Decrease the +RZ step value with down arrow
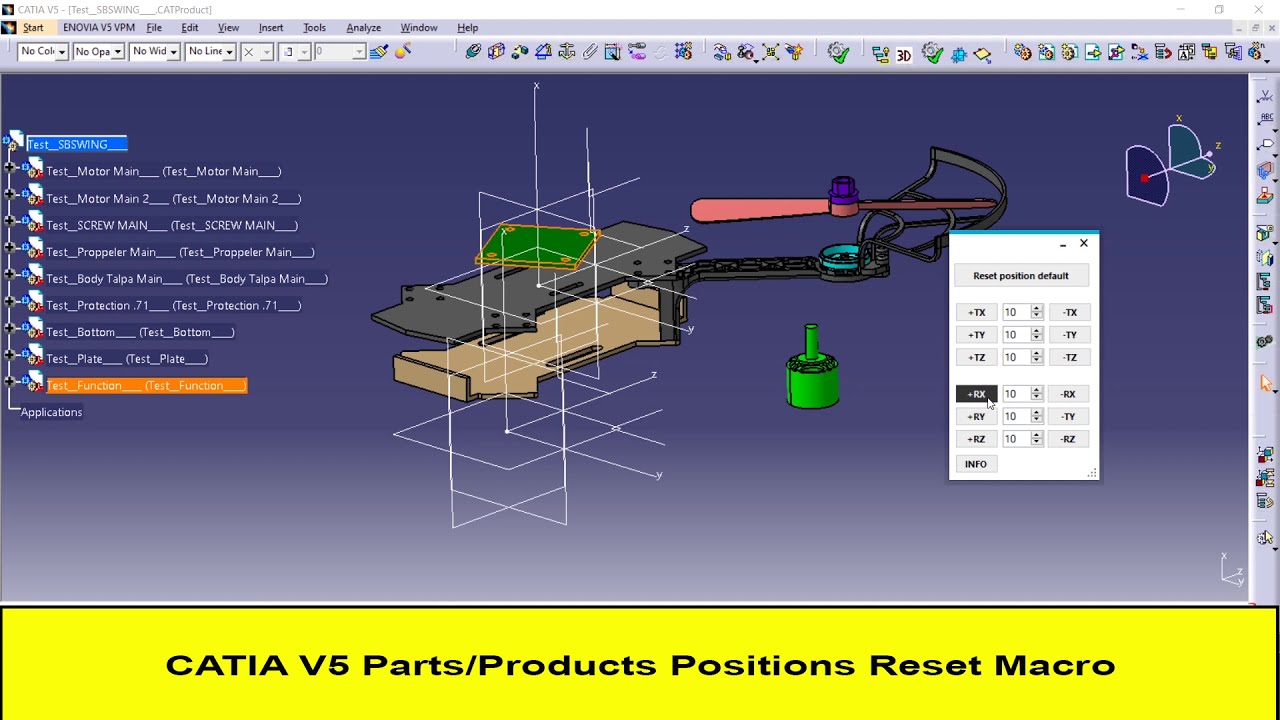The height and width of the screenshot is (720, 1280). click(x=1037, y=443)
